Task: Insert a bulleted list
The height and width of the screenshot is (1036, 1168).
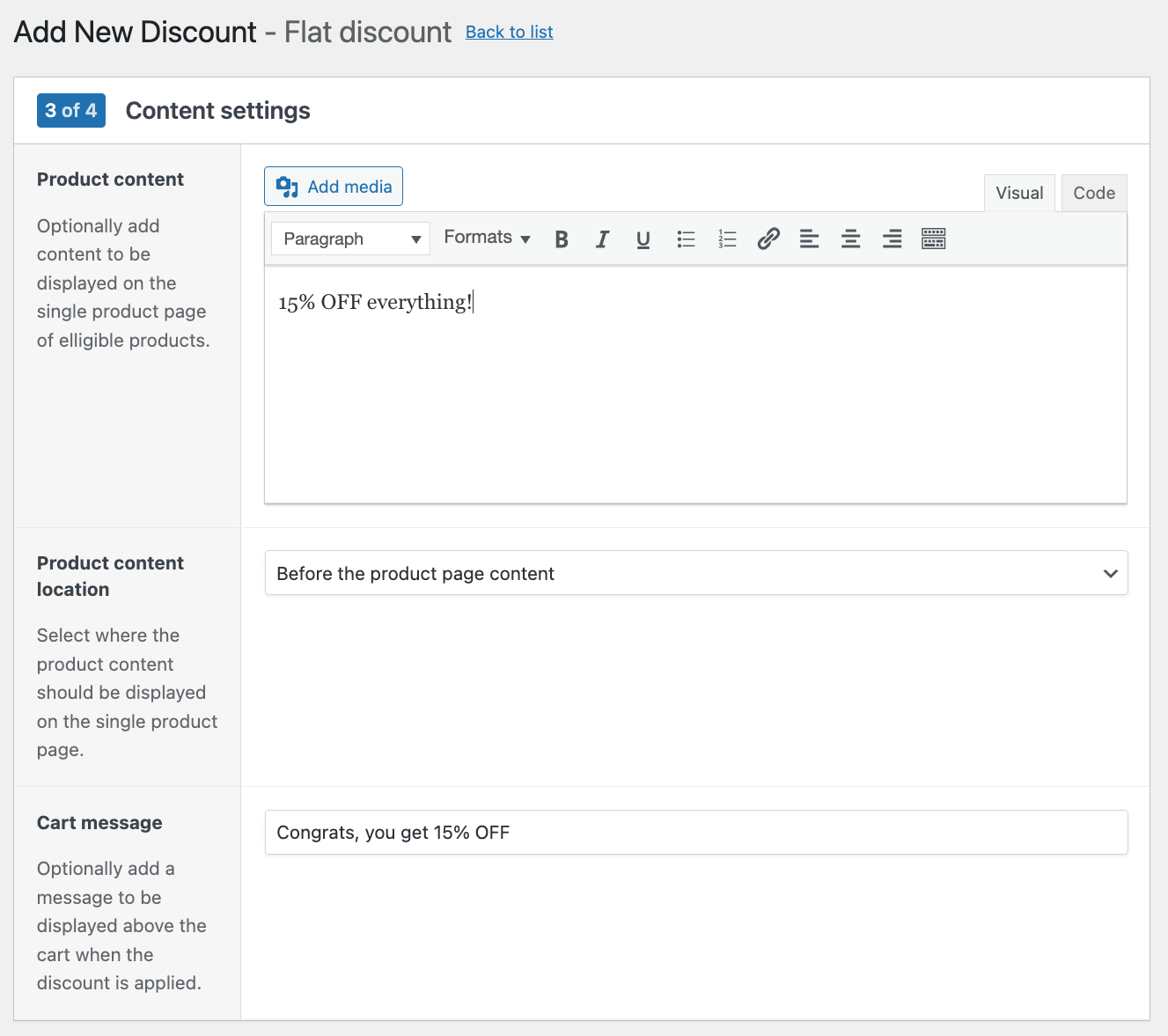Action: pyautogui.click(x=686, y=239)
